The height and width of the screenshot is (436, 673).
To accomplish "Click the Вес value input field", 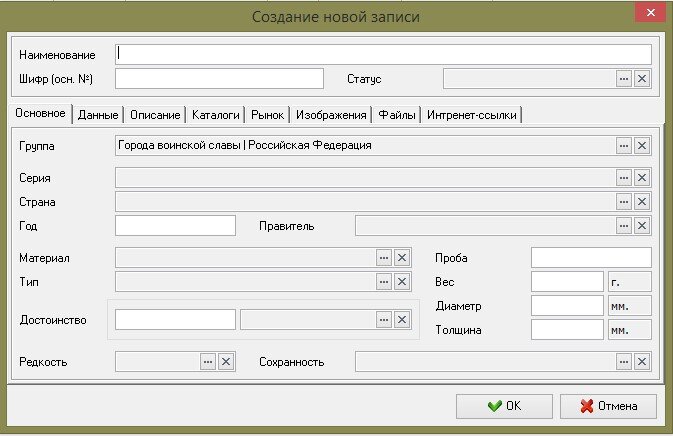I will point(567,282).
